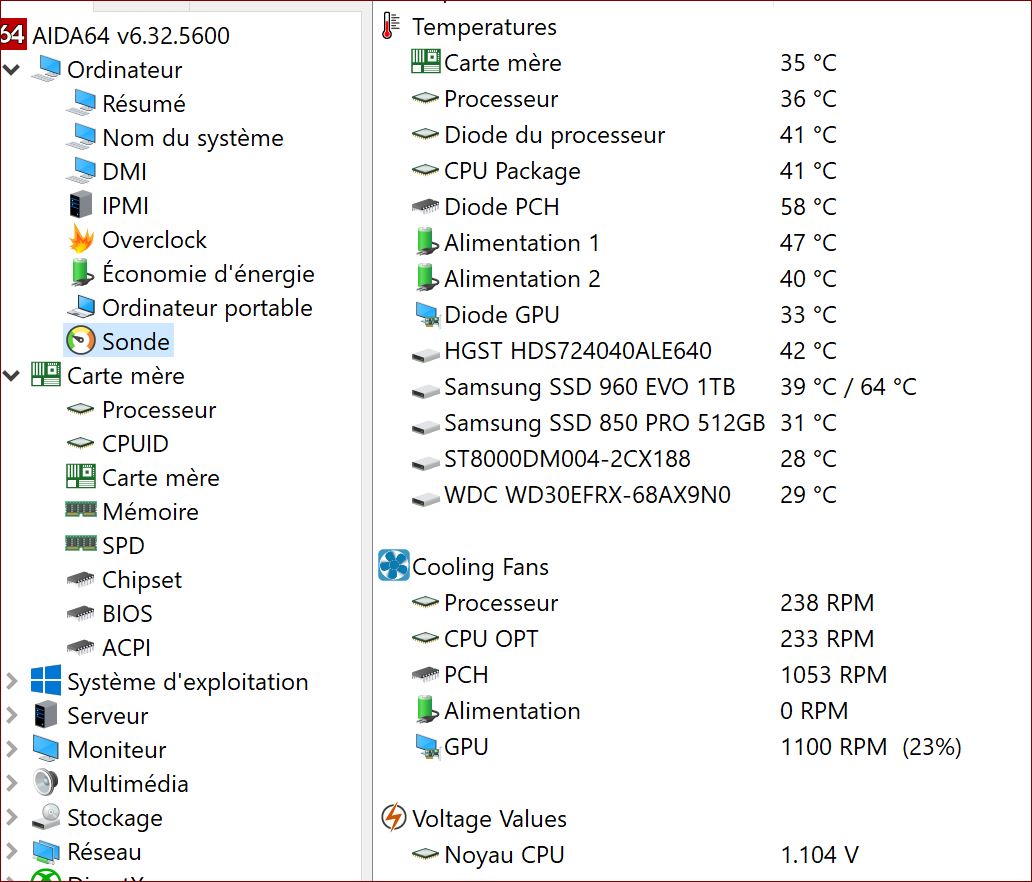This screenshot has width=1032, height=882.
Task: Select Samsung SSD 960 EVO 1TB row
Action: [663, 386]
